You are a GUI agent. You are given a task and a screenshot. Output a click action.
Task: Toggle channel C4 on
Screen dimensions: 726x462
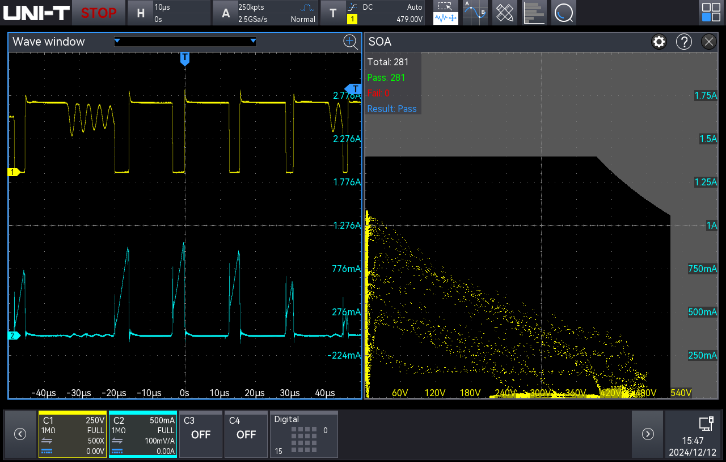pos(245,433)
